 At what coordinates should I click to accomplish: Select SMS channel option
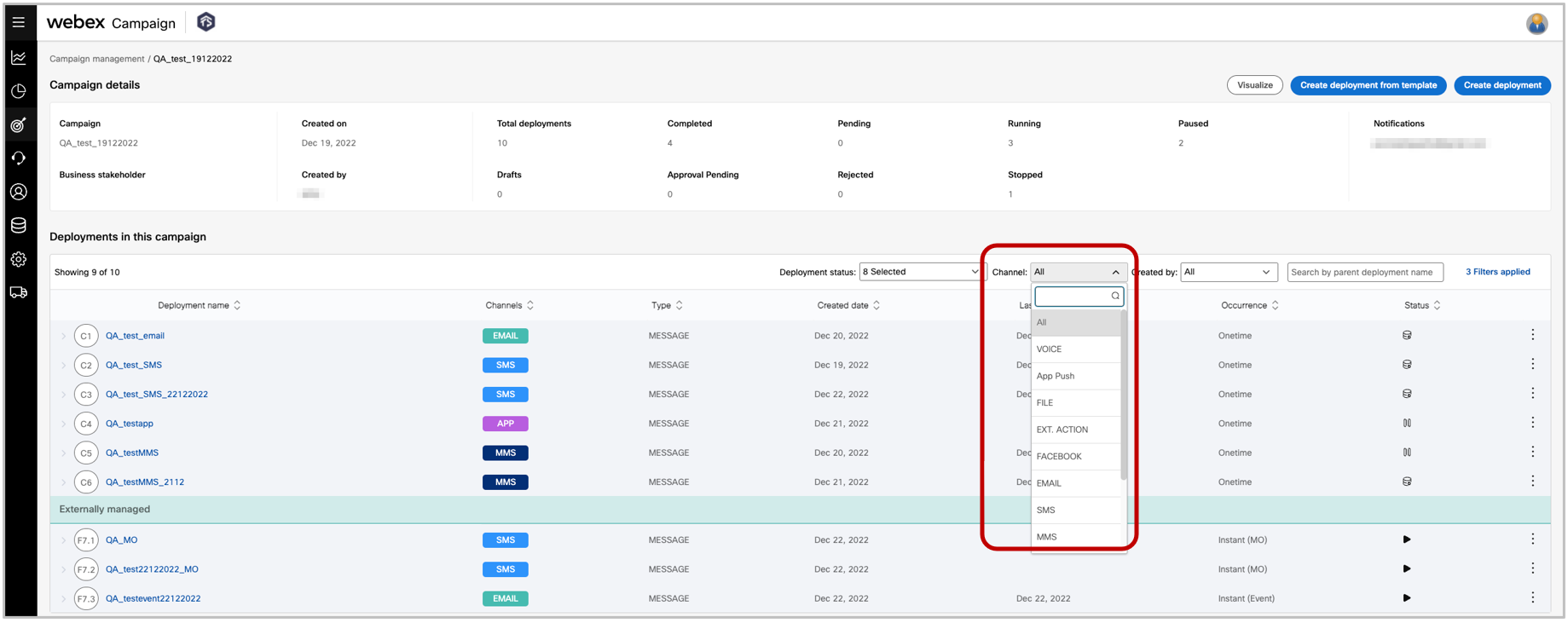click(x=1076, y=511)
